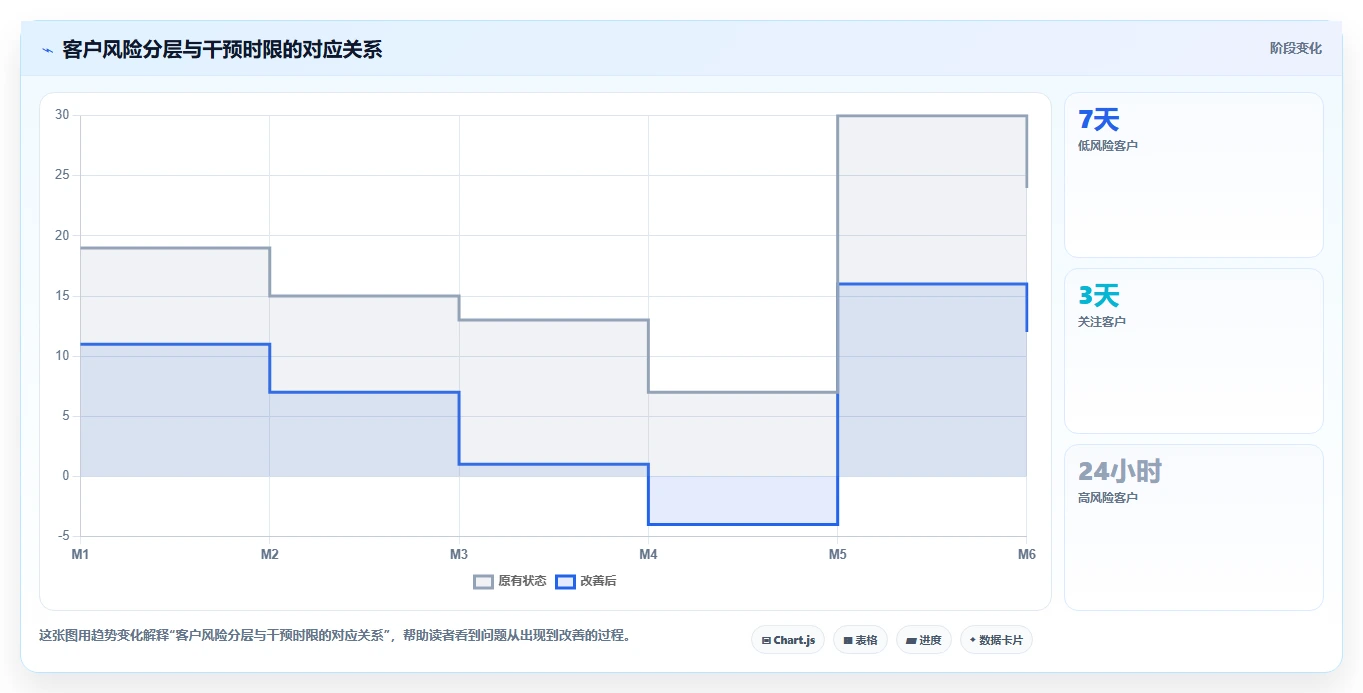
Task: Click the 高风险客户 label
Action: [x=1108, y=498]
